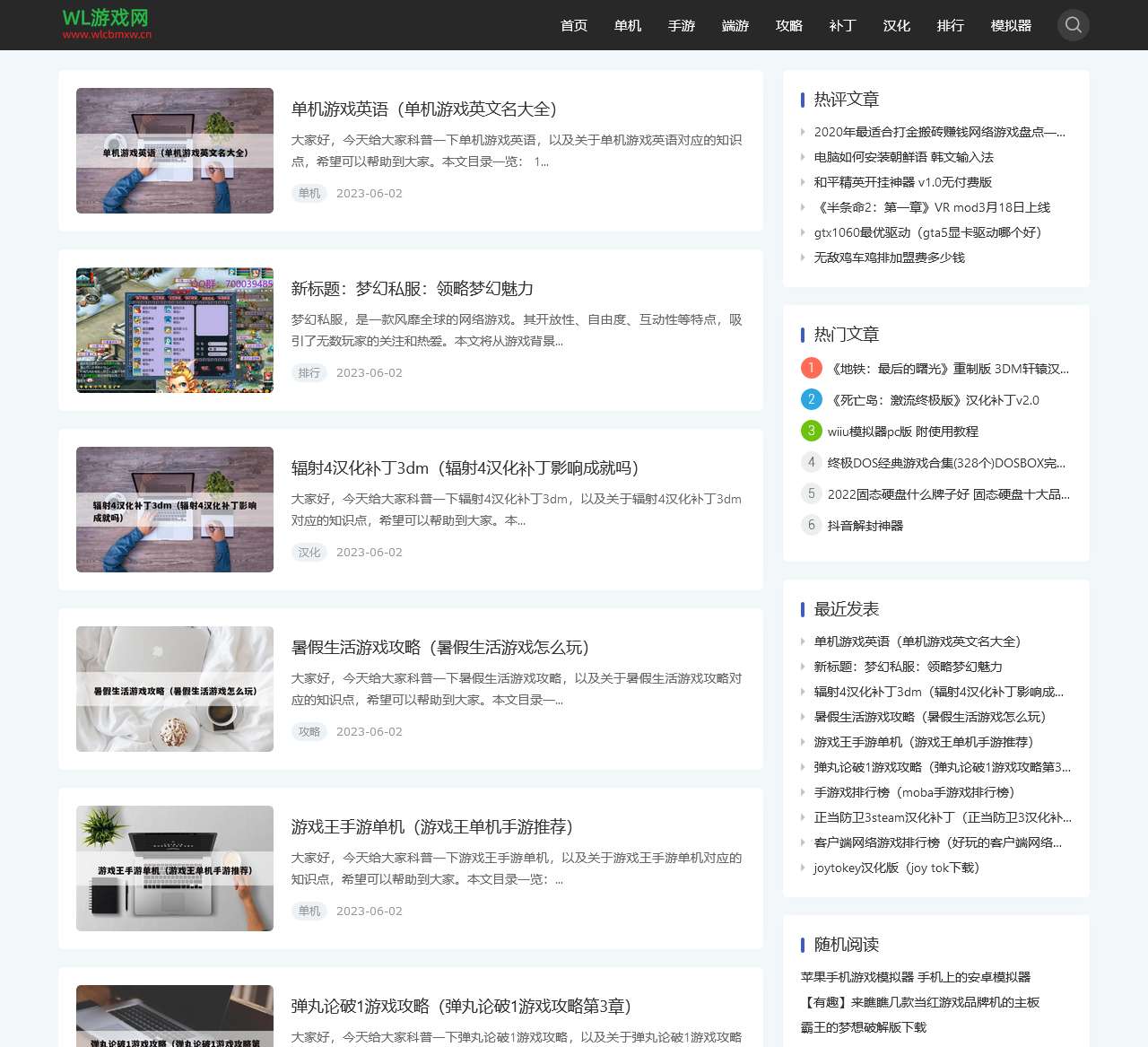Open the 辐射4汉化补丁3dm article thumbnail
This screenshot has height=1047, width=1148.
175,510
